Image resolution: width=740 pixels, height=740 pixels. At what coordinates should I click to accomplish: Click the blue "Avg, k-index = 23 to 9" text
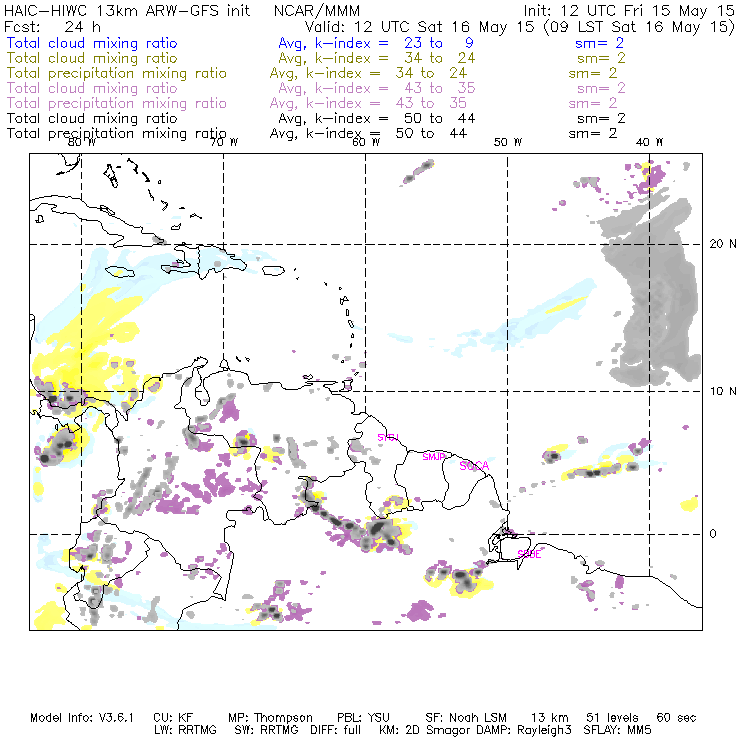point(376,43)
